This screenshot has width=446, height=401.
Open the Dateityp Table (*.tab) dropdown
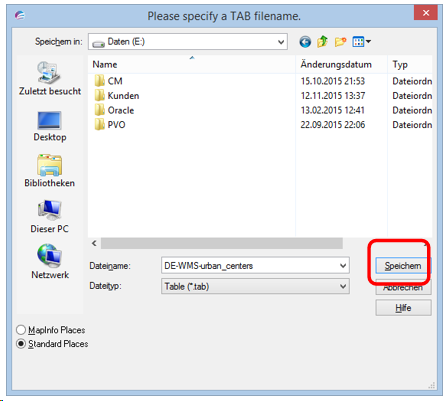[255, 286]
